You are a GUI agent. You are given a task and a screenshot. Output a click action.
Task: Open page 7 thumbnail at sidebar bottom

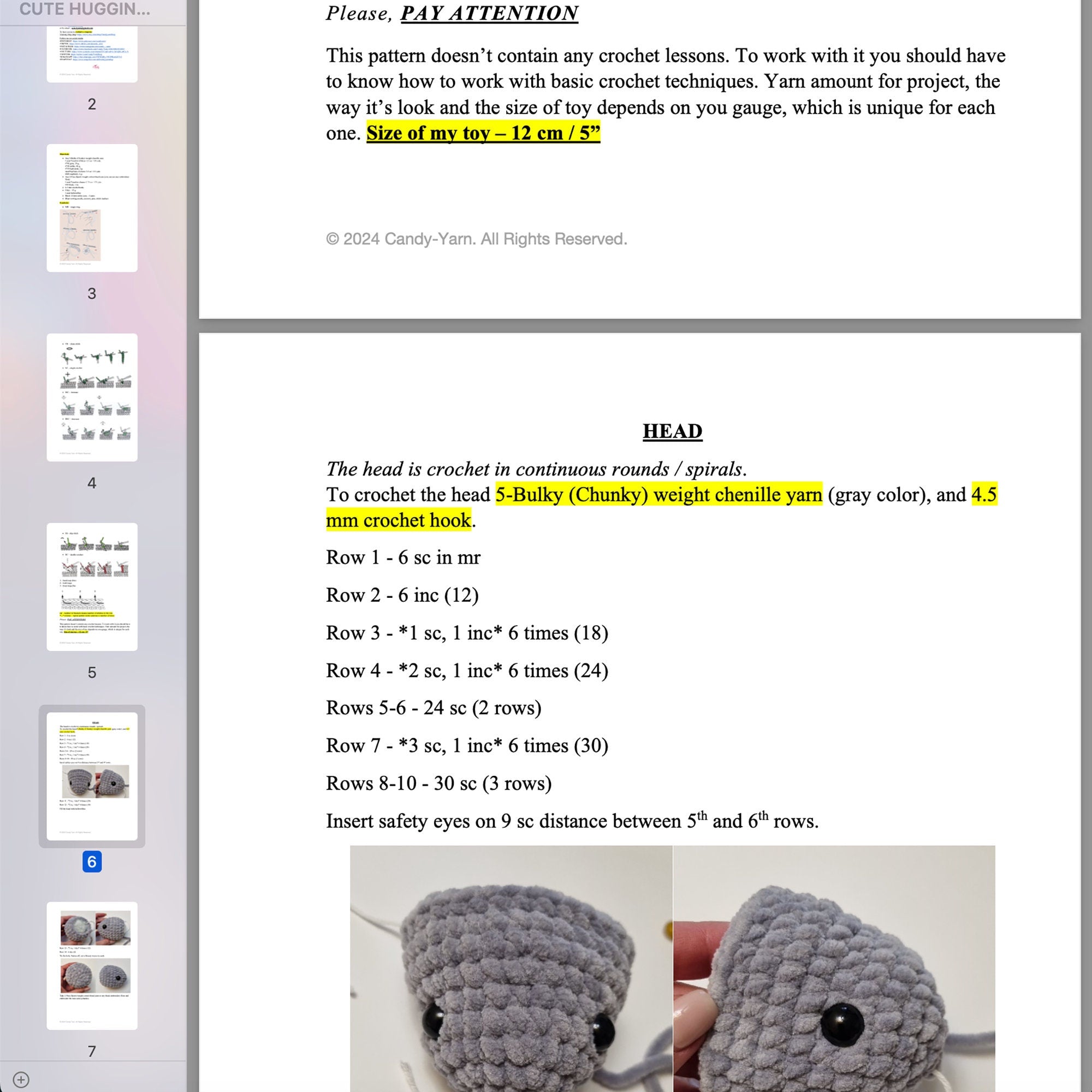[x=92, y=966]
